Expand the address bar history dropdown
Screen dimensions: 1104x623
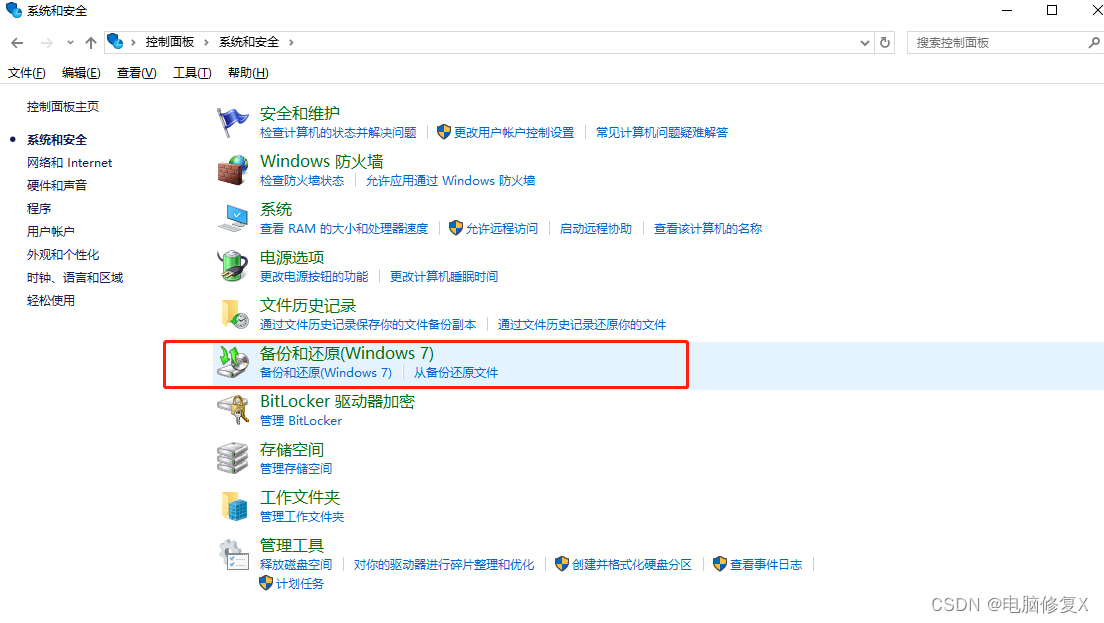[865, 43]
